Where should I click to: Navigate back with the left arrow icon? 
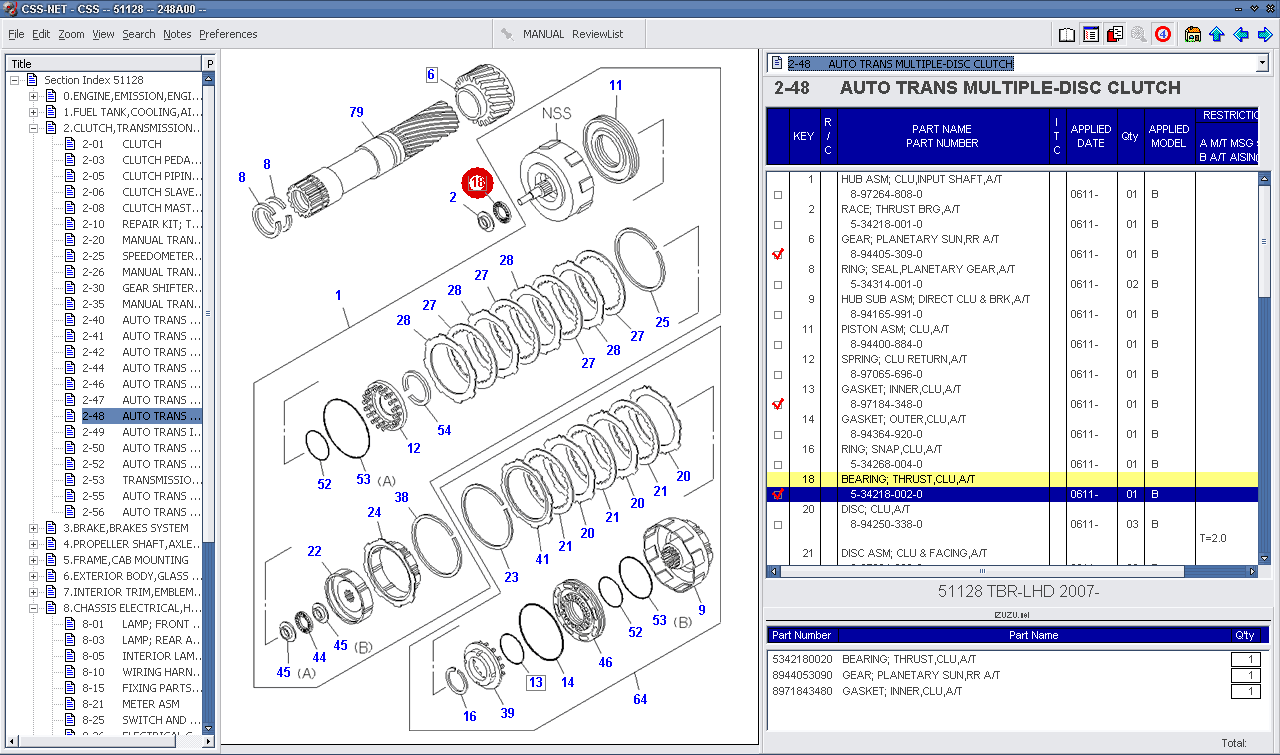[x=1241, y=34]
